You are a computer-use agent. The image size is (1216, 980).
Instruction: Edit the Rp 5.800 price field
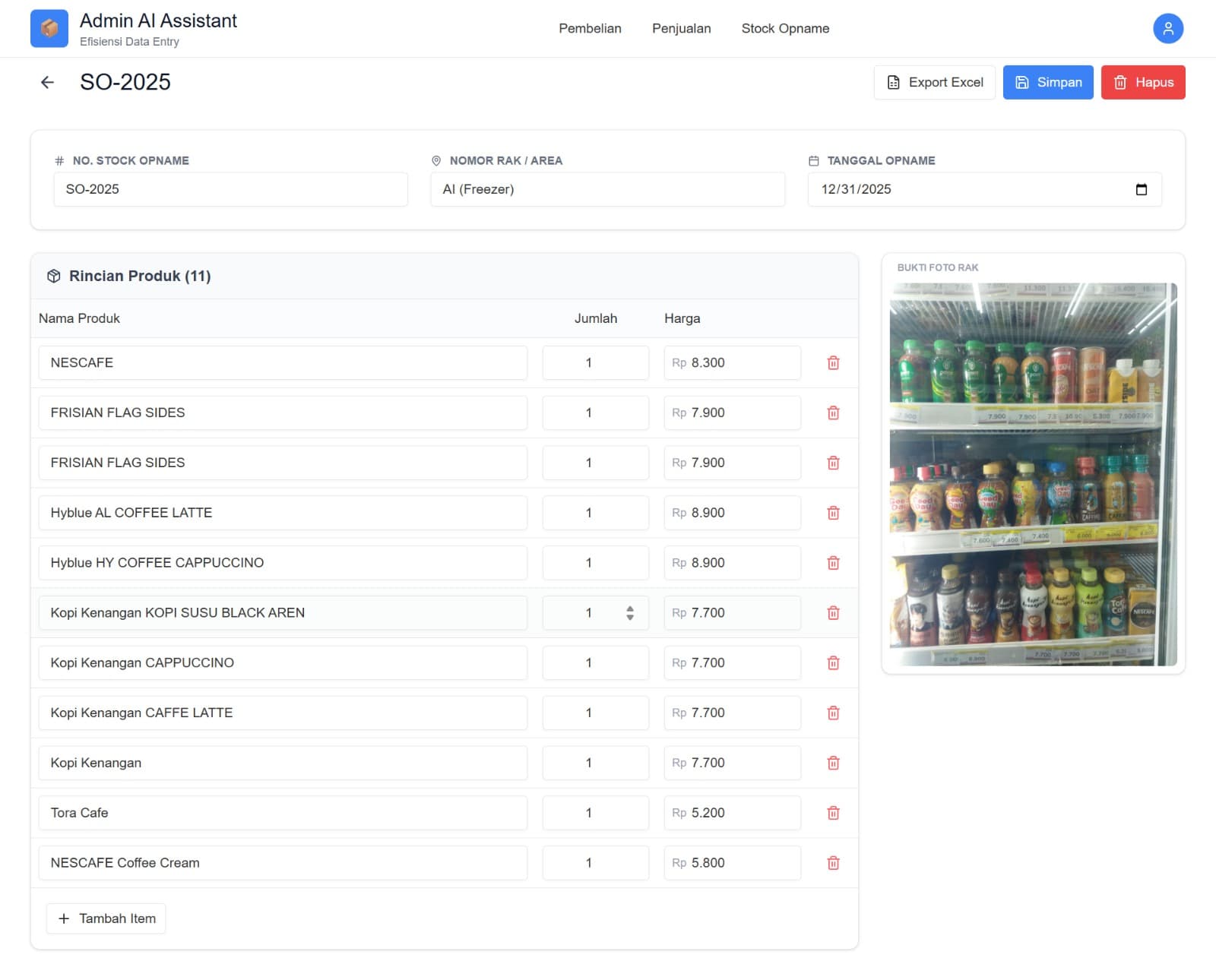click(x=732, y=863)
